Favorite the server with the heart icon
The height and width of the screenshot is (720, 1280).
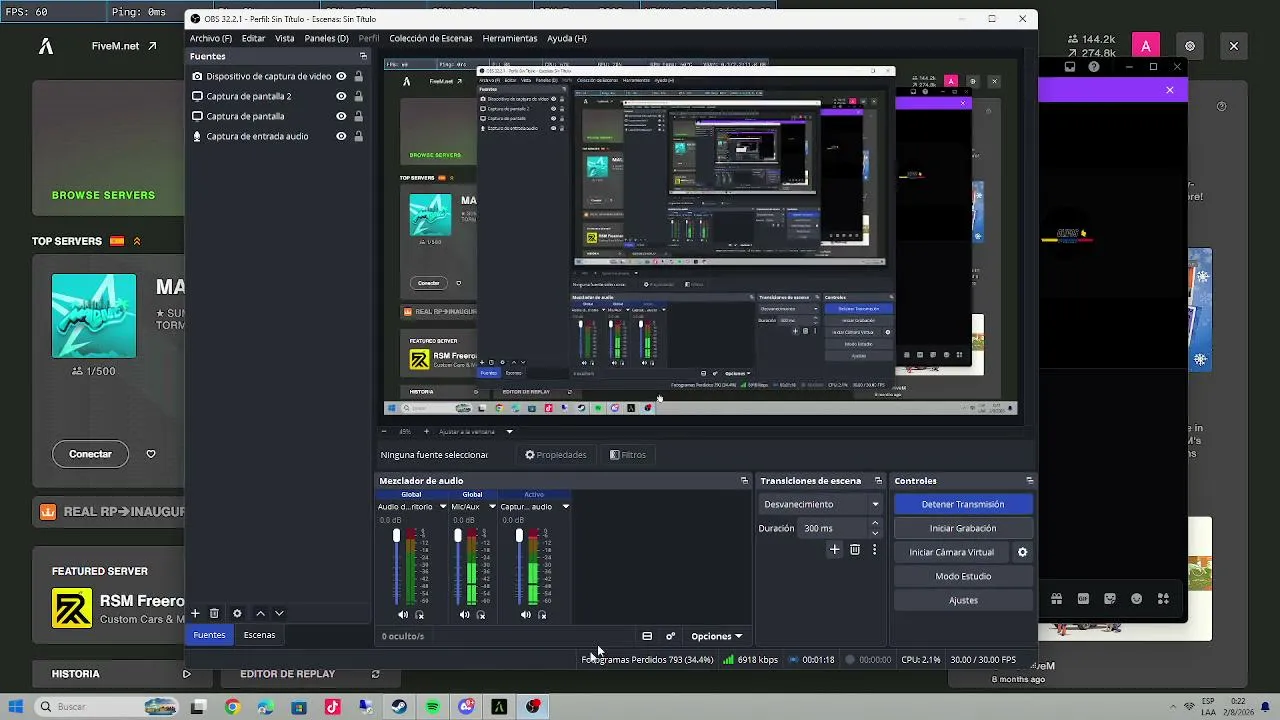tap(151, 454)
